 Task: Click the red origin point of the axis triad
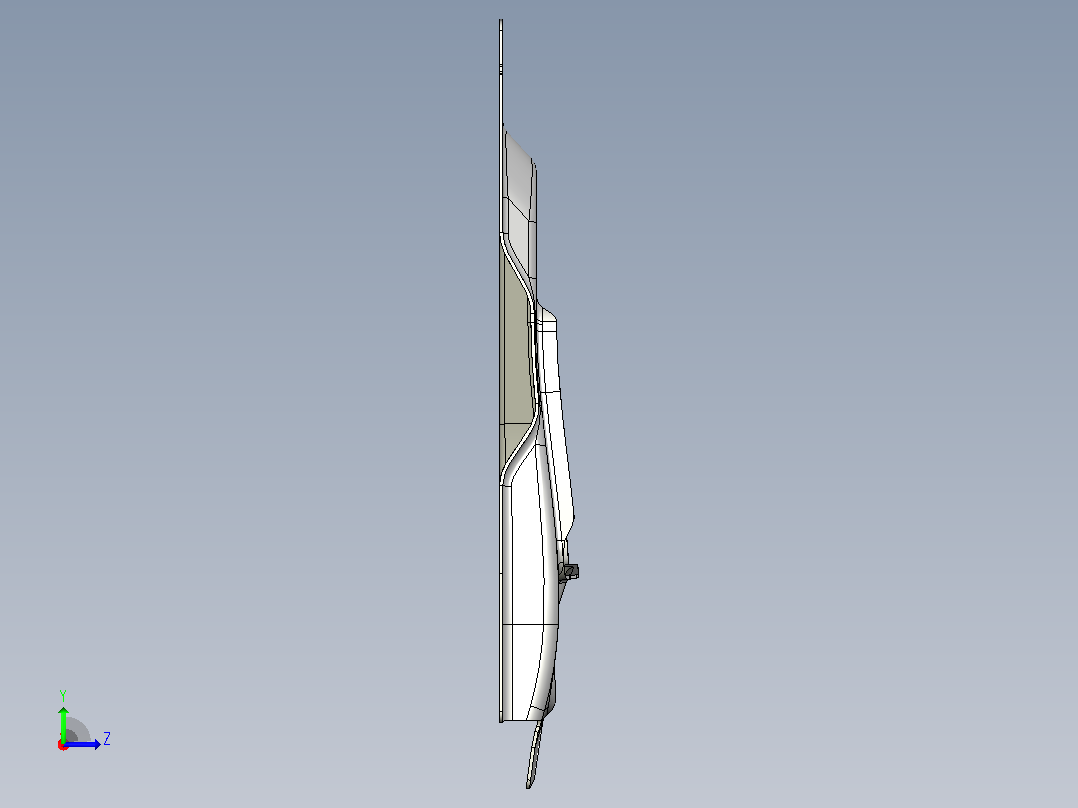[63, 745]
